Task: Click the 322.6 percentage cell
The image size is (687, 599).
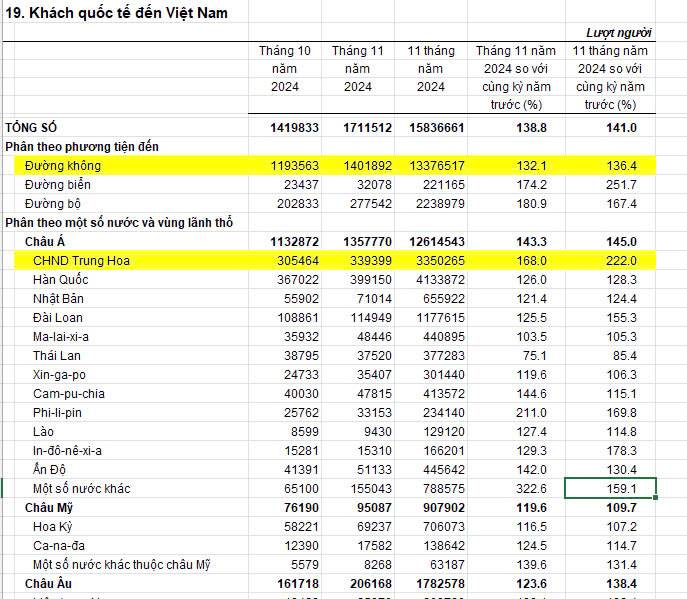Action: coord(531,489)
